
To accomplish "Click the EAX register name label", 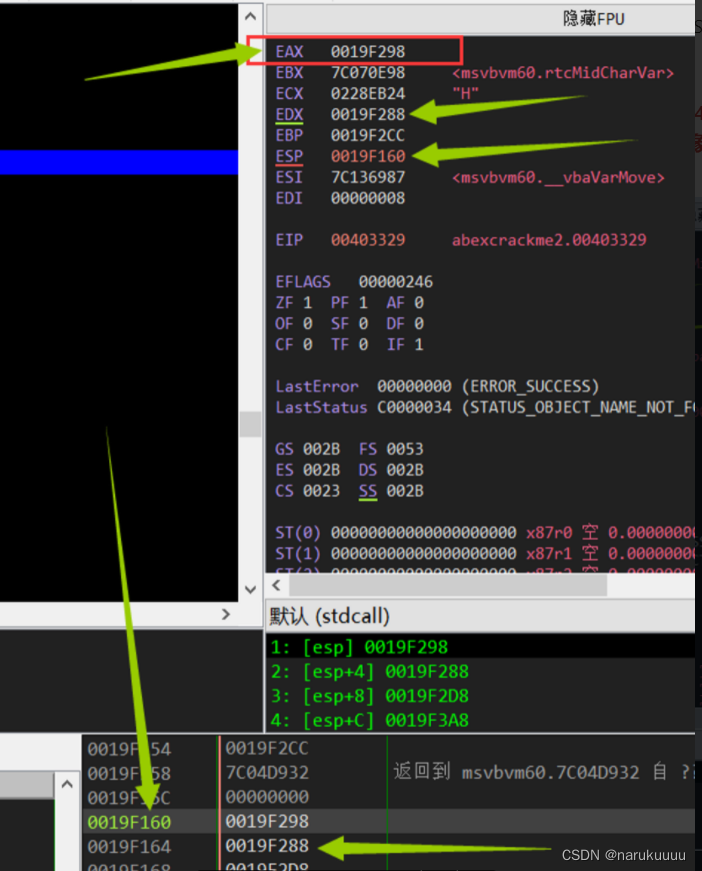I will click(x=289, y=52).
